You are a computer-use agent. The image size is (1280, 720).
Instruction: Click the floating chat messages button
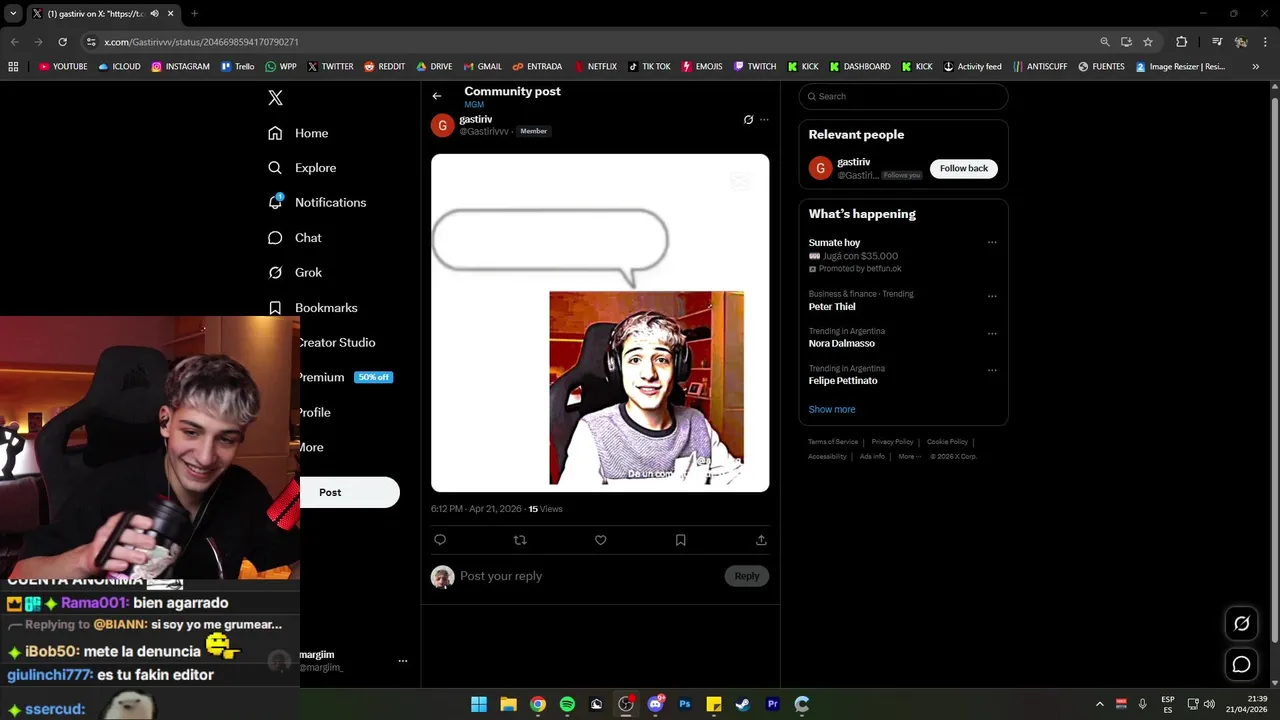tap(1242, 664)
